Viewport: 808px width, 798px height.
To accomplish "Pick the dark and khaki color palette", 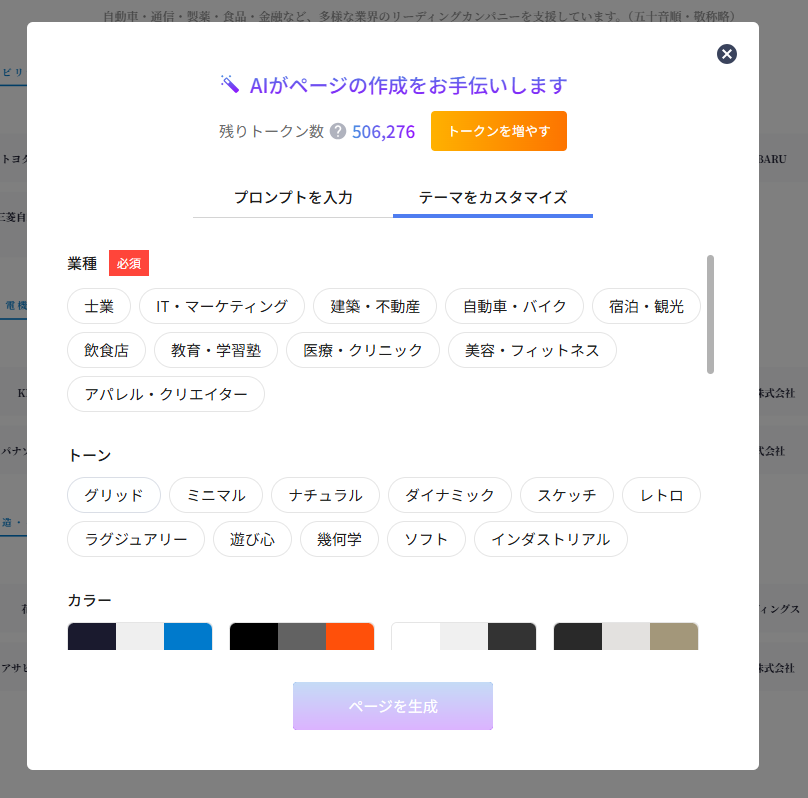I will [626, 636].
